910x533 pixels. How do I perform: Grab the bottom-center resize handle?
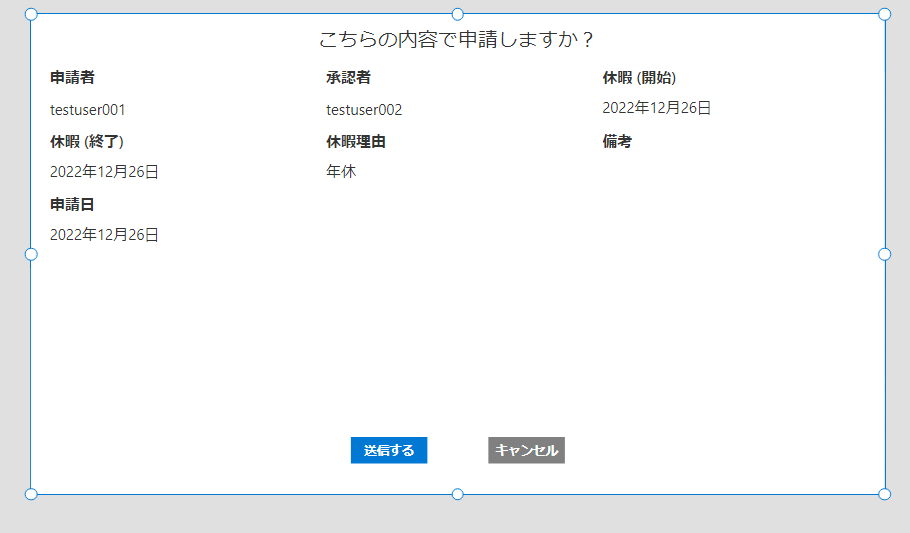(x=457, y=494)
